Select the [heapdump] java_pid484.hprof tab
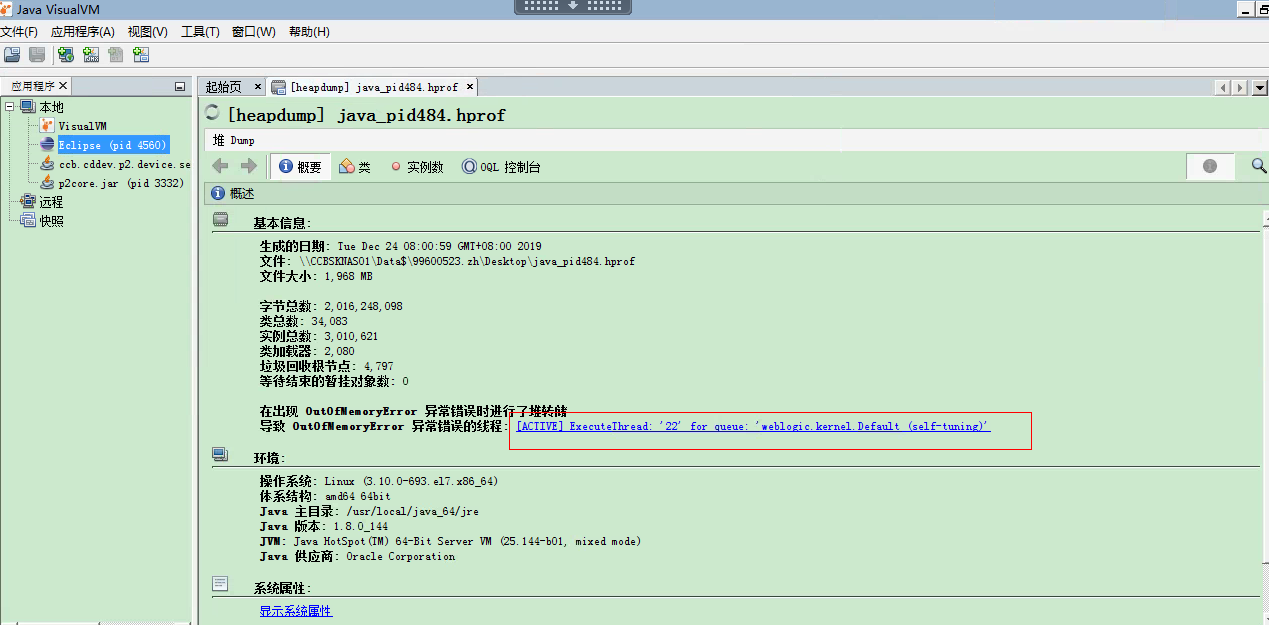The width and height of the screenshot is (1269, 625). tap(375, 87)
